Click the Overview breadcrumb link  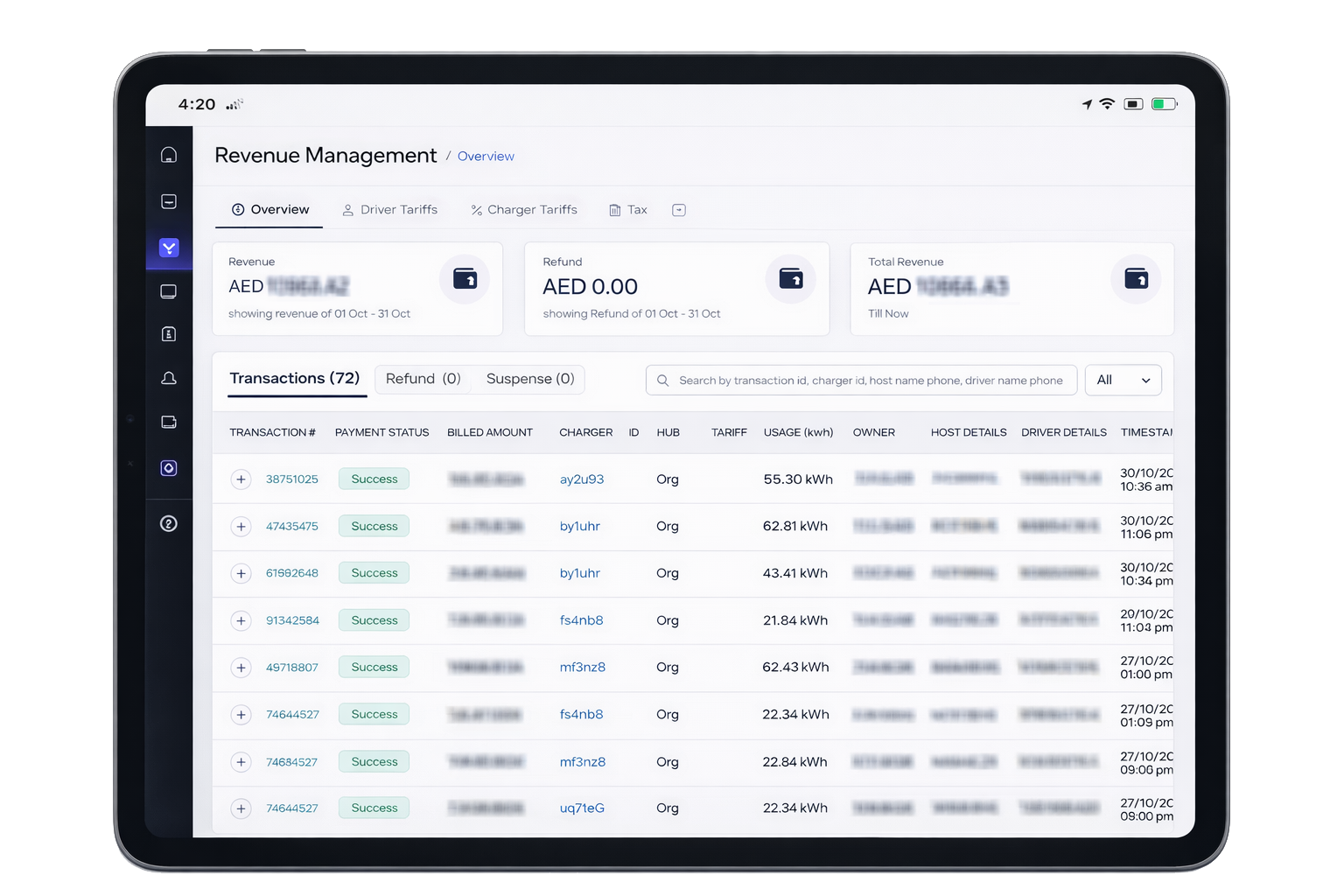(x=486, y=157)
